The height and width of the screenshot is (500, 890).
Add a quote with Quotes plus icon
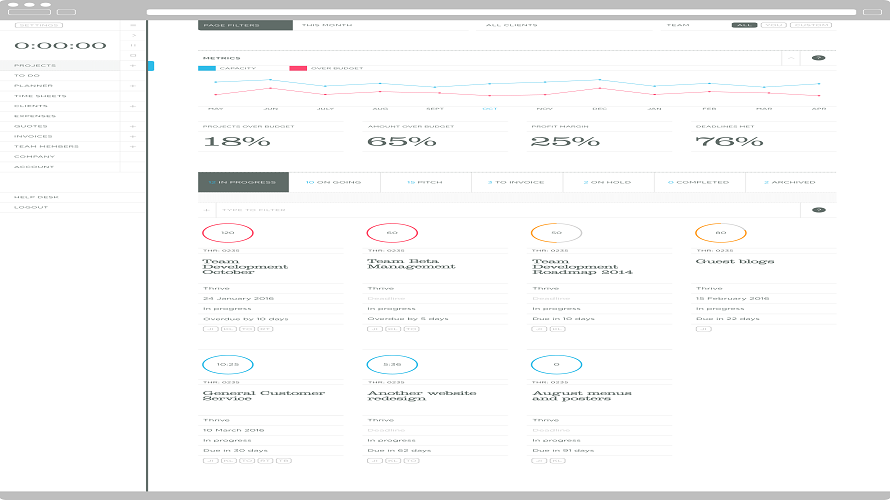pos(133,127)
